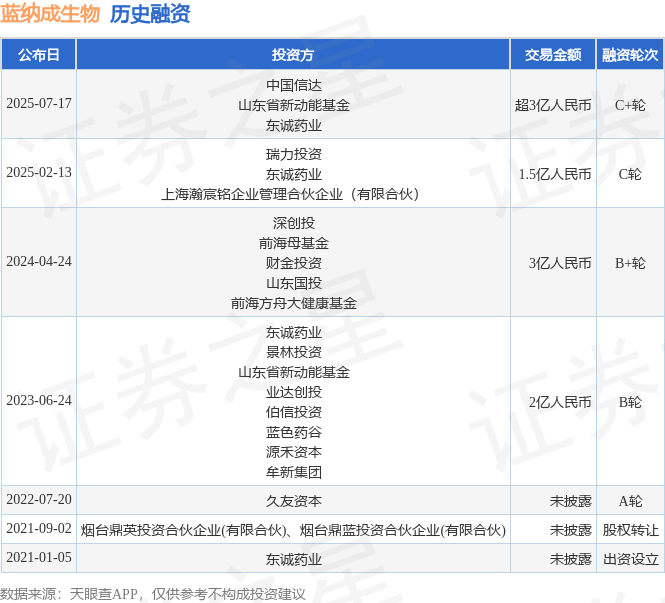Click the date 2023-06-24
This screenshot has width=665, height=603.
point(39,401)
